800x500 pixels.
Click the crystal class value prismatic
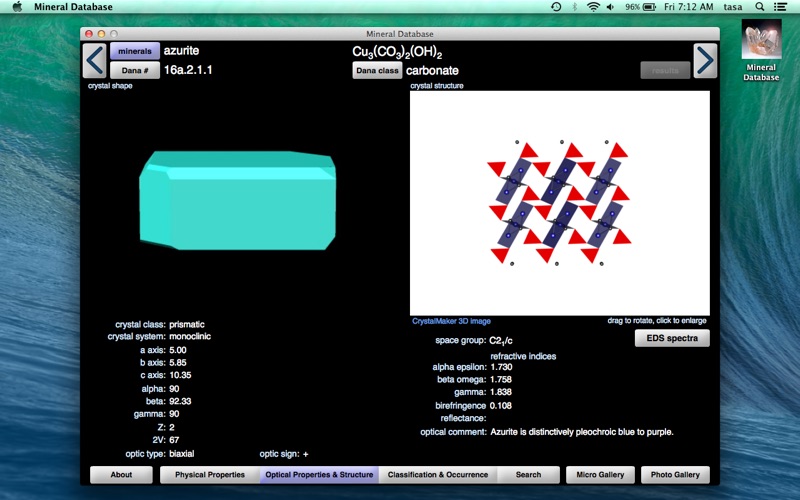tap(187, 324)
